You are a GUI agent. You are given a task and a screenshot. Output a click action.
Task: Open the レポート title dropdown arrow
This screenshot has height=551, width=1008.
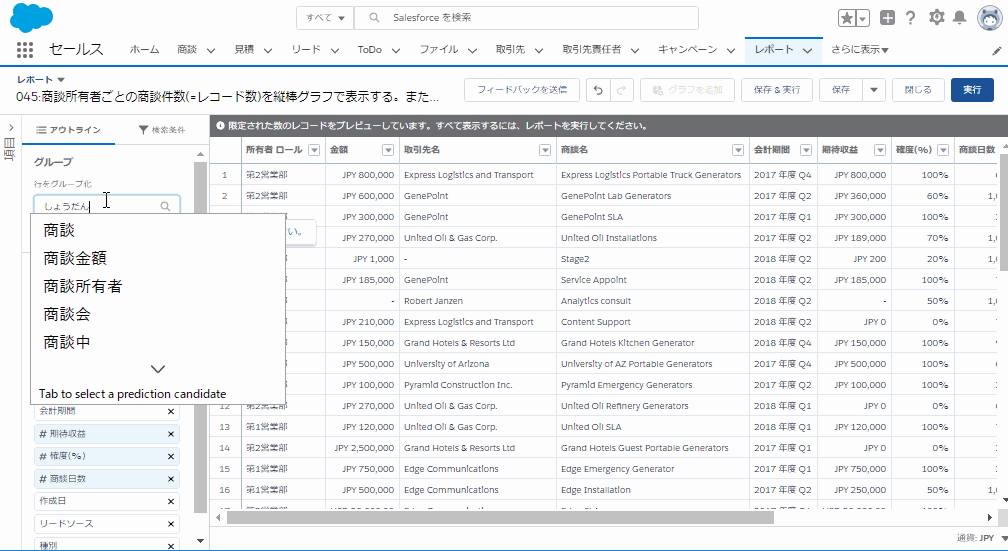pos(61,80)
